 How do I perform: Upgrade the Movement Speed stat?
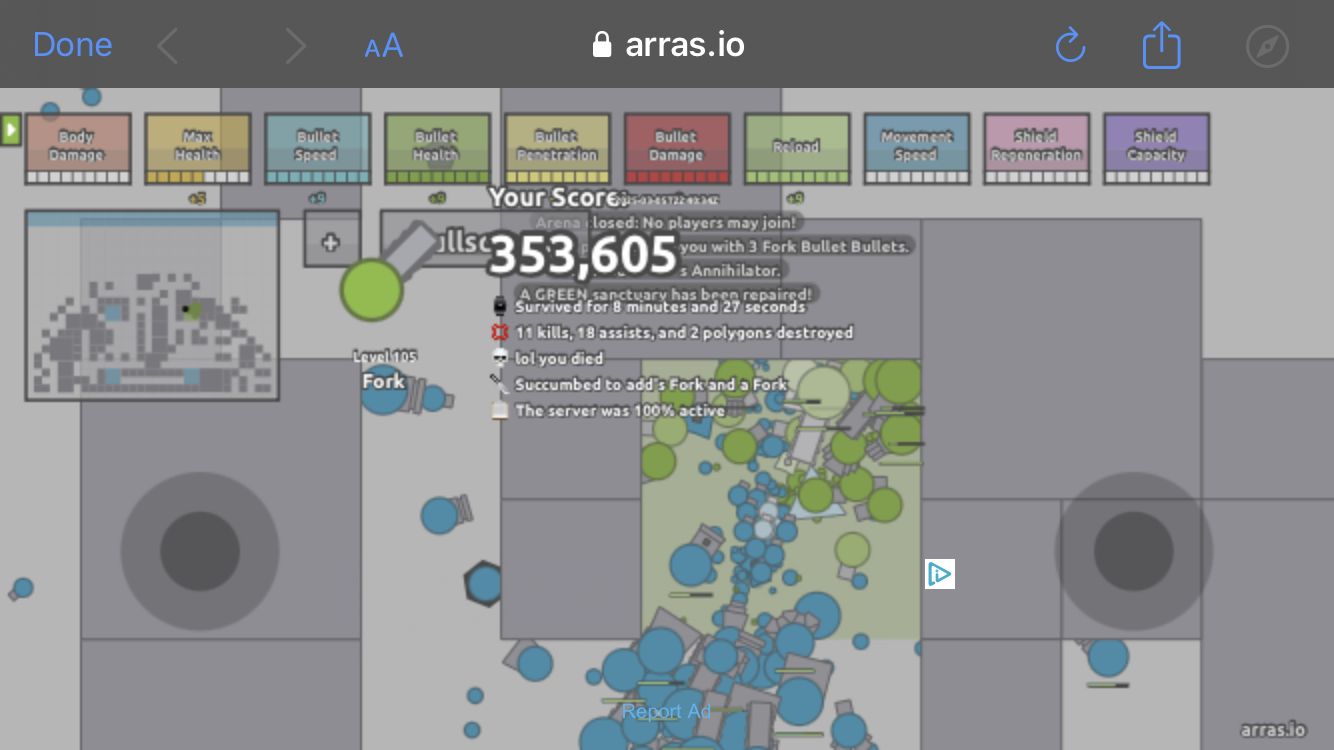click(918, 149)
